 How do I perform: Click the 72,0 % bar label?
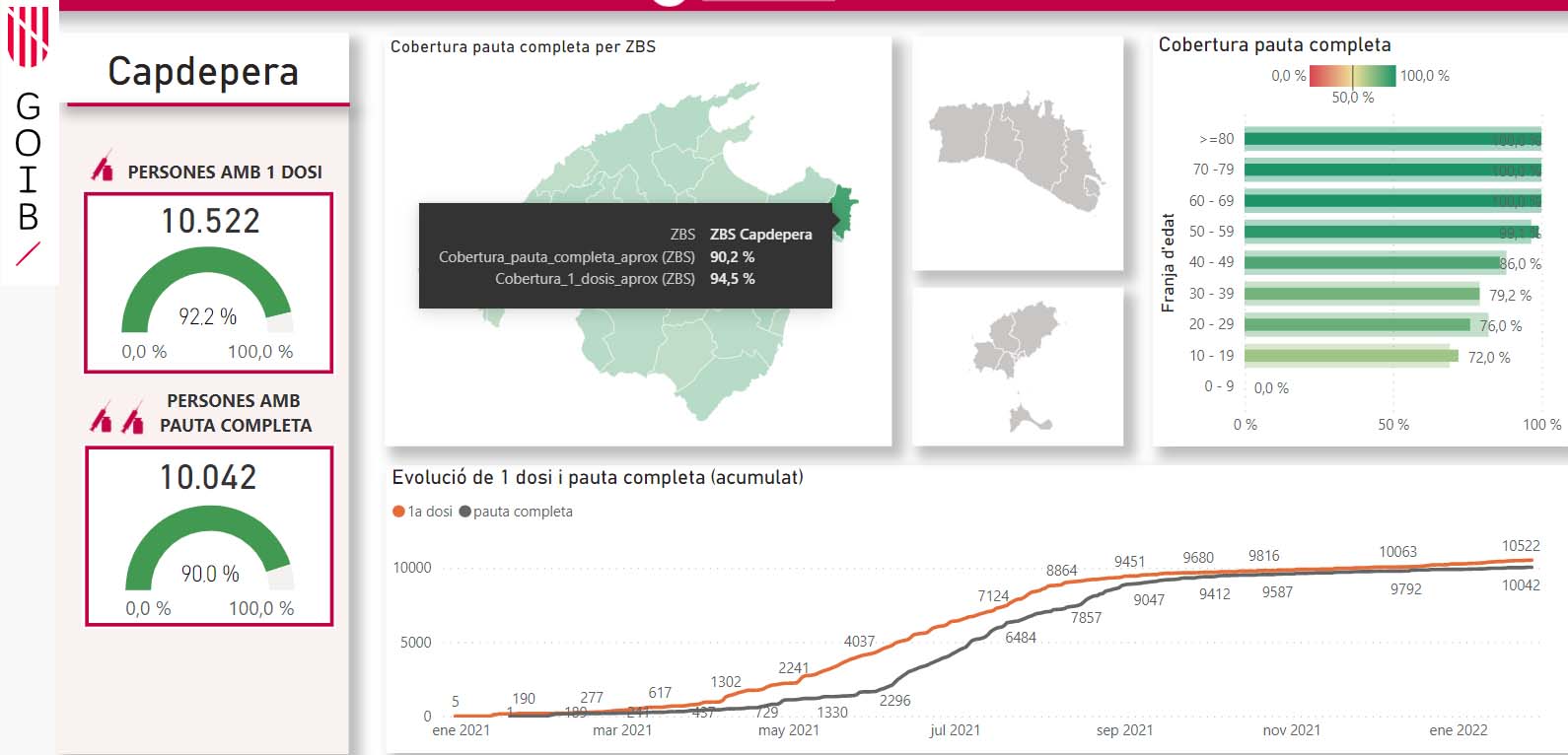(x=1489, y=357)
